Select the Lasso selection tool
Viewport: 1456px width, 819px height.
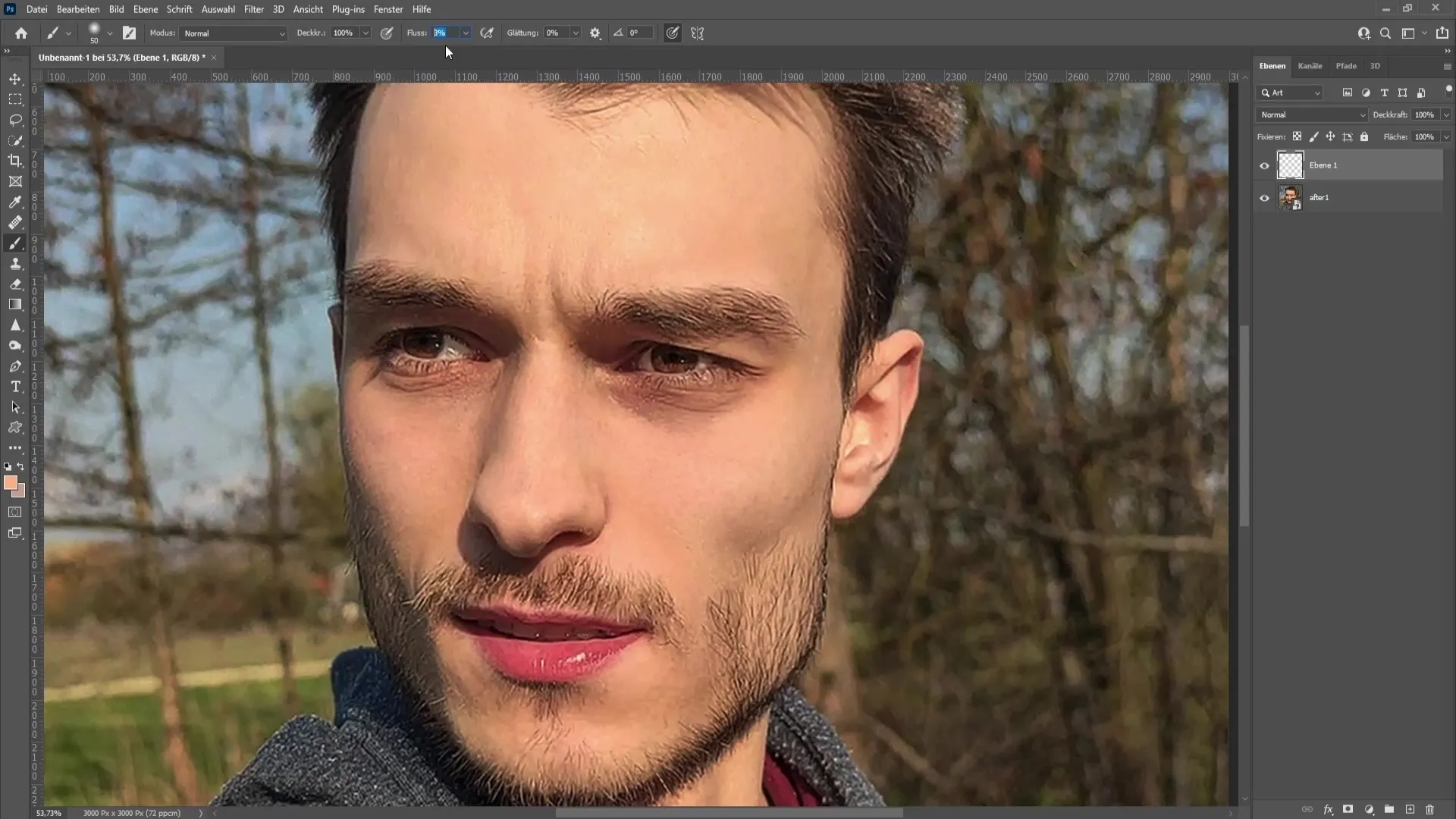(15, 119)
